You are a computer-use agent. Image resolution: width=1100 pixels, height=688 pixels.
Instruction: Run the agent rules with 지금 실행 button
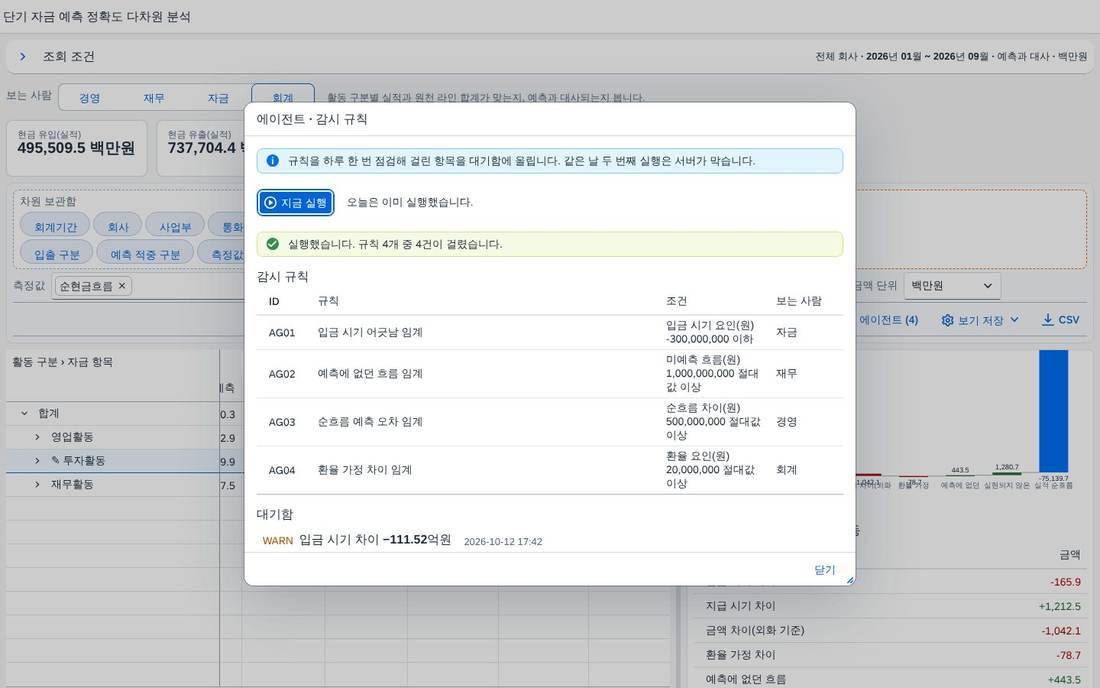click(295, 203)
